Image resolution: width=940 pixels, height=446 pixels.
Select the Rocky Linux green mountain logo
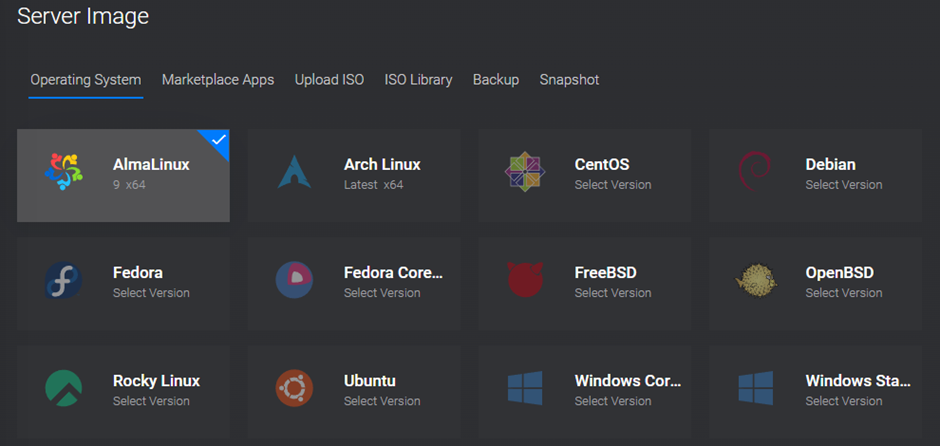click(x=64, y=388)
